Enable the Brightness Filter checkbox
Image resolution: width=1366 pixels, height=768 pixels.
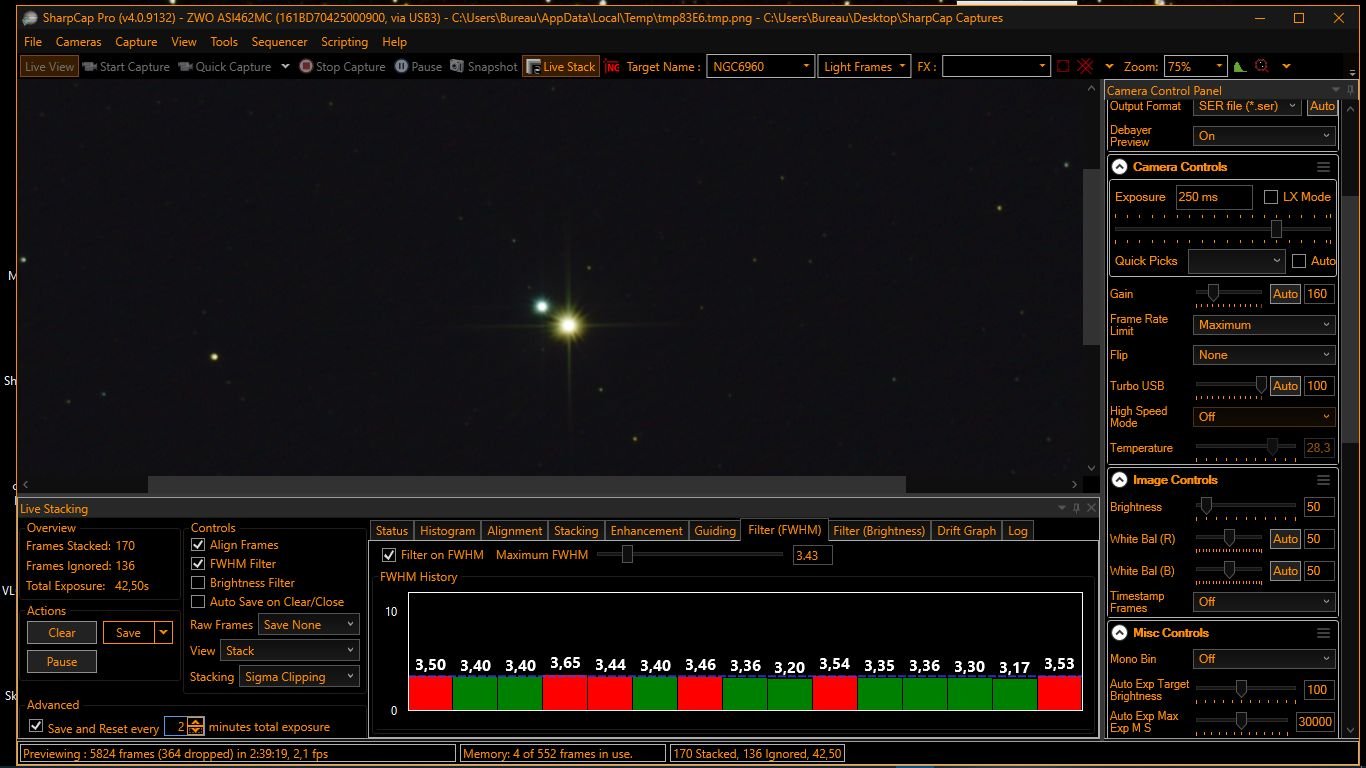point(198,583)
